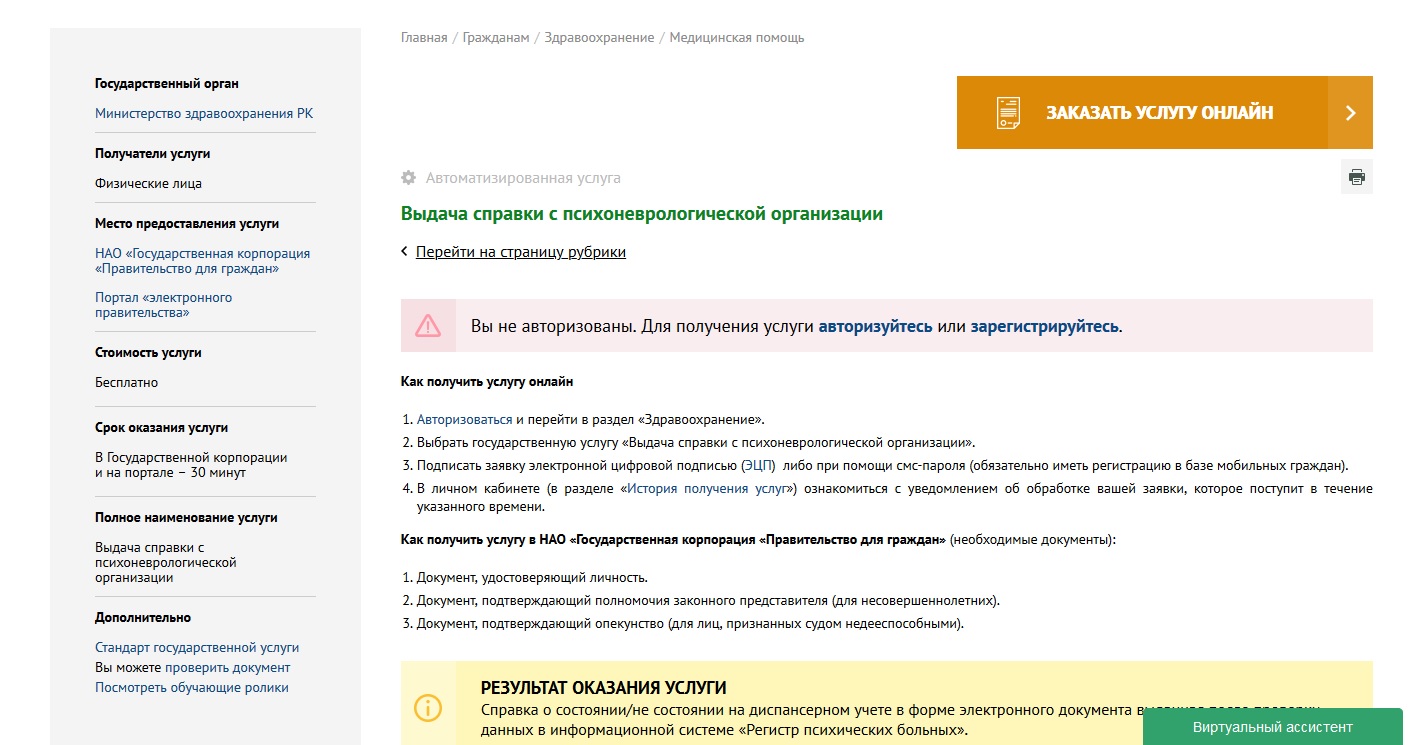Click Стоимость услуги heading
This screenshot has width=1423, height=745.
pyautogui.click(x=148, y=353)
